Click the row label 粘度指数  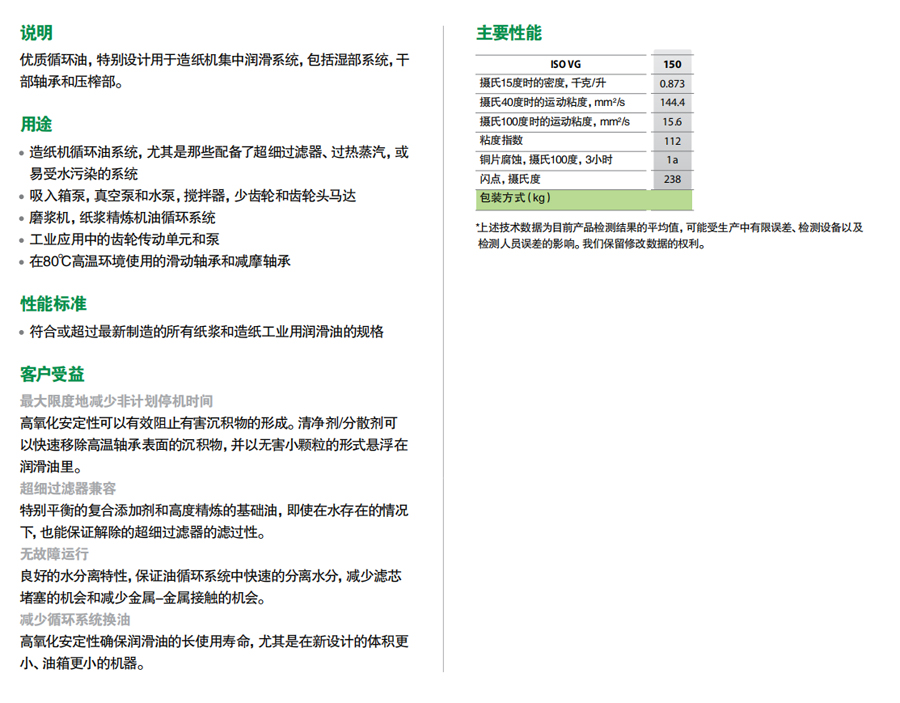pos(501,140)
